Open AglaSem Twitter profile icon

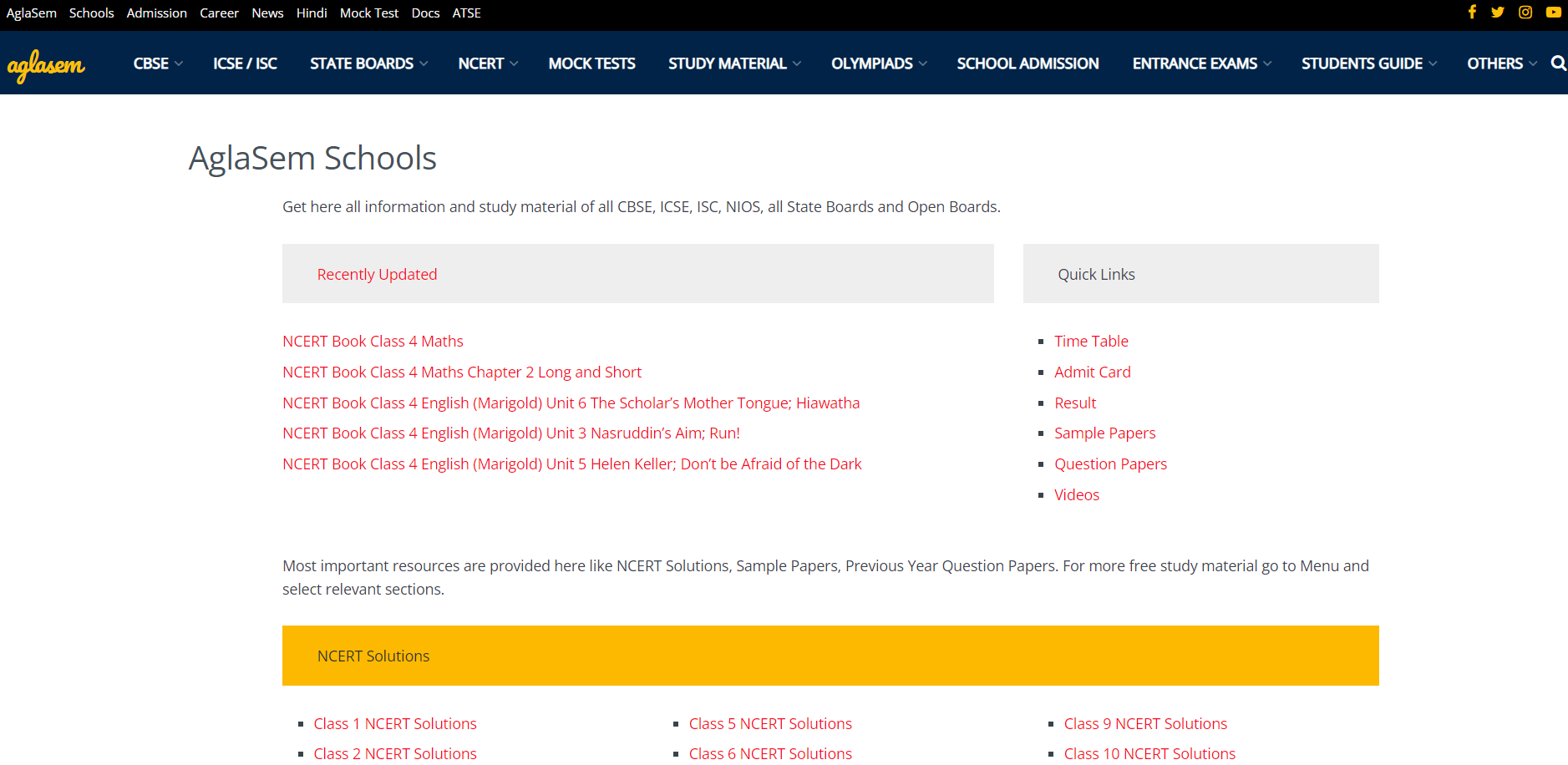pos(1498,12)
